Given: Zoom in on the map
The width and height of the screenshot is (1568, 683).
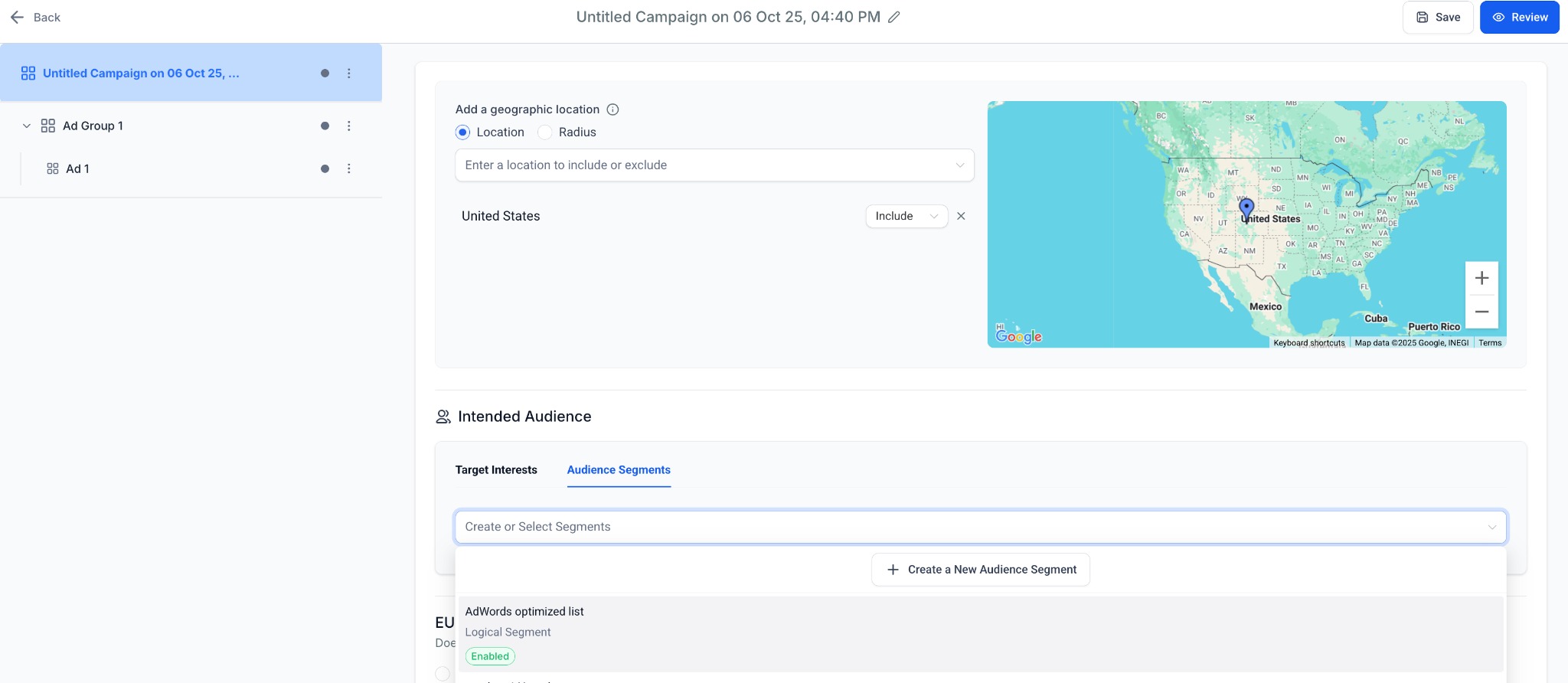Looking at the screenshot, I should 1481,278.
